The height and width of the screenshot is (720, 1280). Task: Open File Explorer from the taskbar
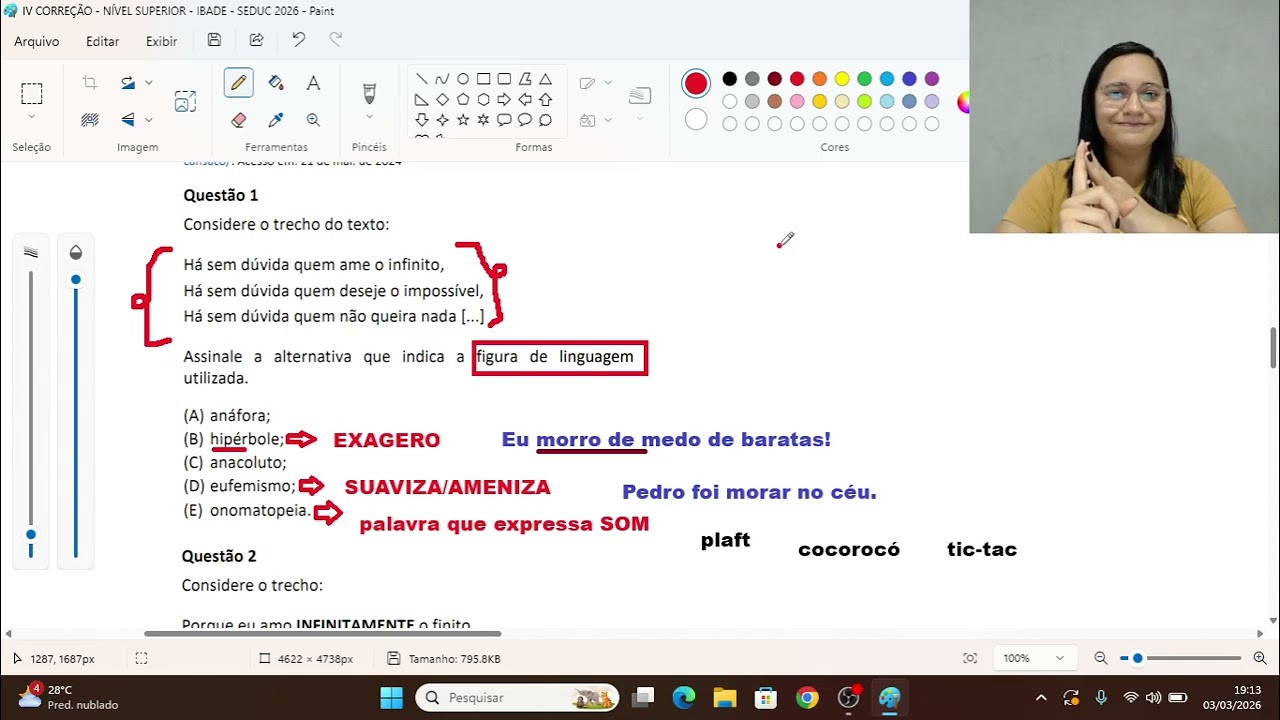[724, 697]
